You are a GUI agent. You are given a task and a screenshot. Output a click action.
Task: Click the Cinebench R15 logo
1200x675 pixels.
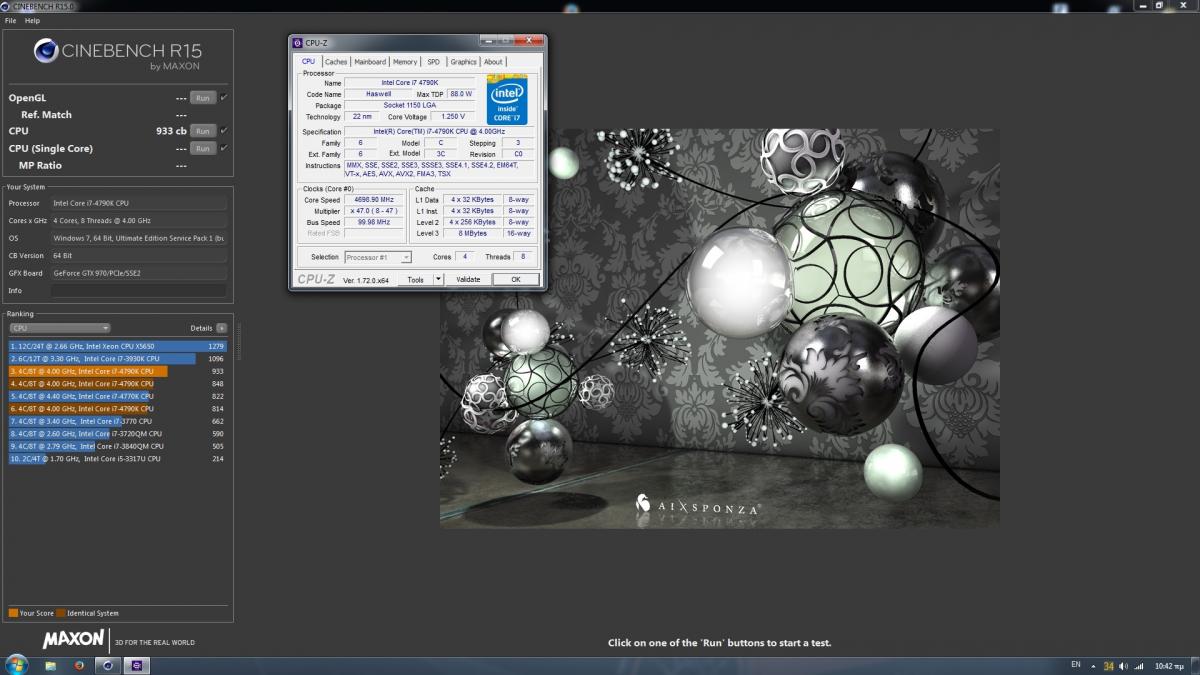pos(116,54)
